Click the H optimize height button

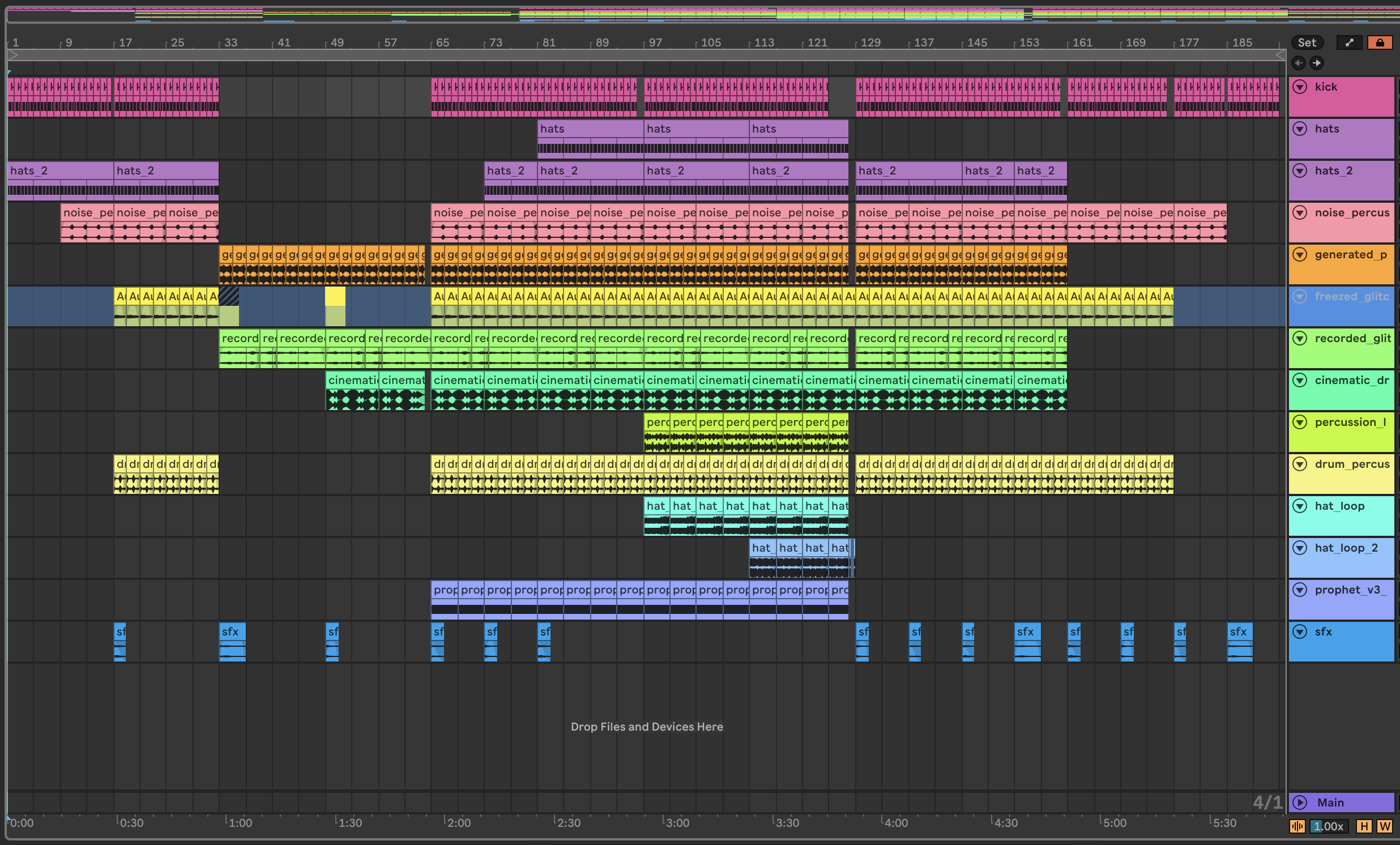click(x=1364, y=826)
